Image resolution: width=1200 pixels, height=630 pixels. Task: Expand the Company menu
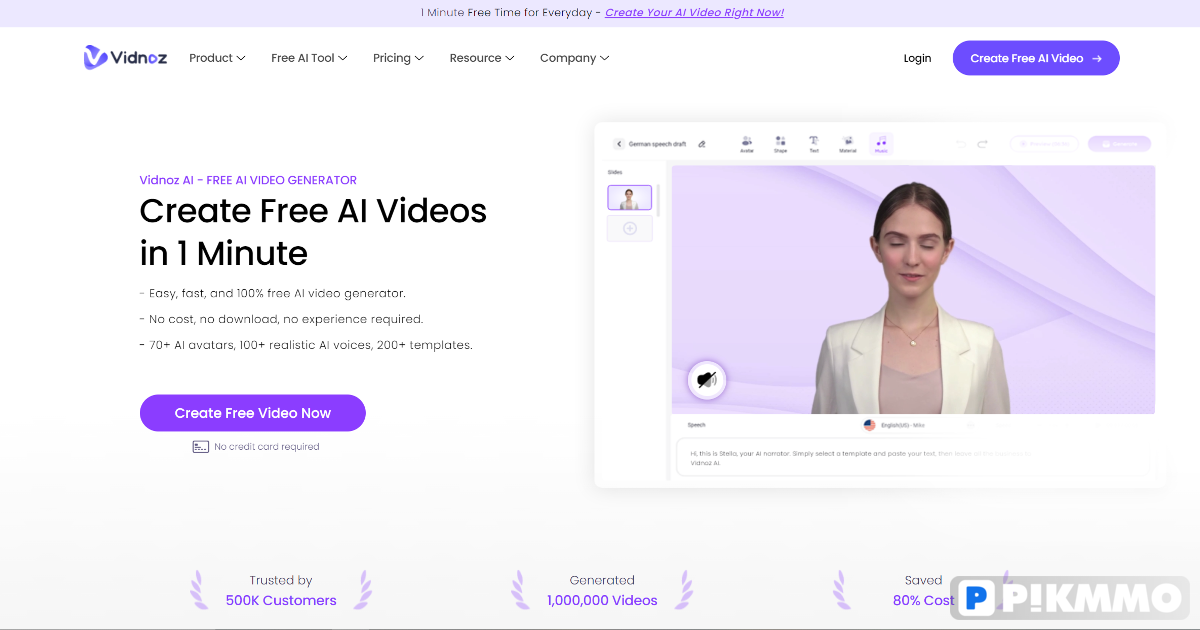pos(575,58)
